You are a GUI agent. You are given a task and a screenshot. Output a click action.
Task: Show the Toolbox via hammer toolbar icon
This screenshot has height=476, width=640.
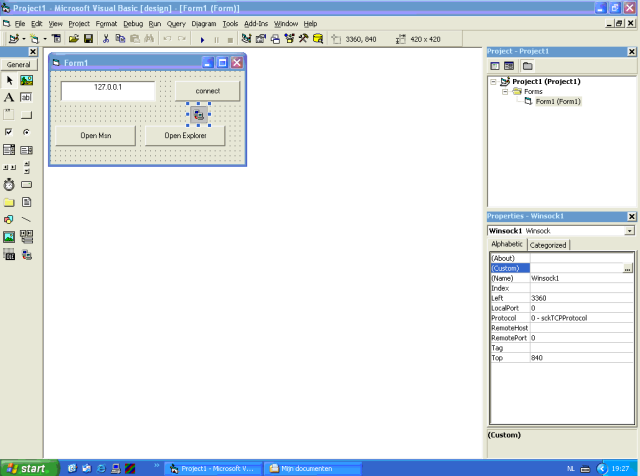pyautogui.click(x=303, y=39)
